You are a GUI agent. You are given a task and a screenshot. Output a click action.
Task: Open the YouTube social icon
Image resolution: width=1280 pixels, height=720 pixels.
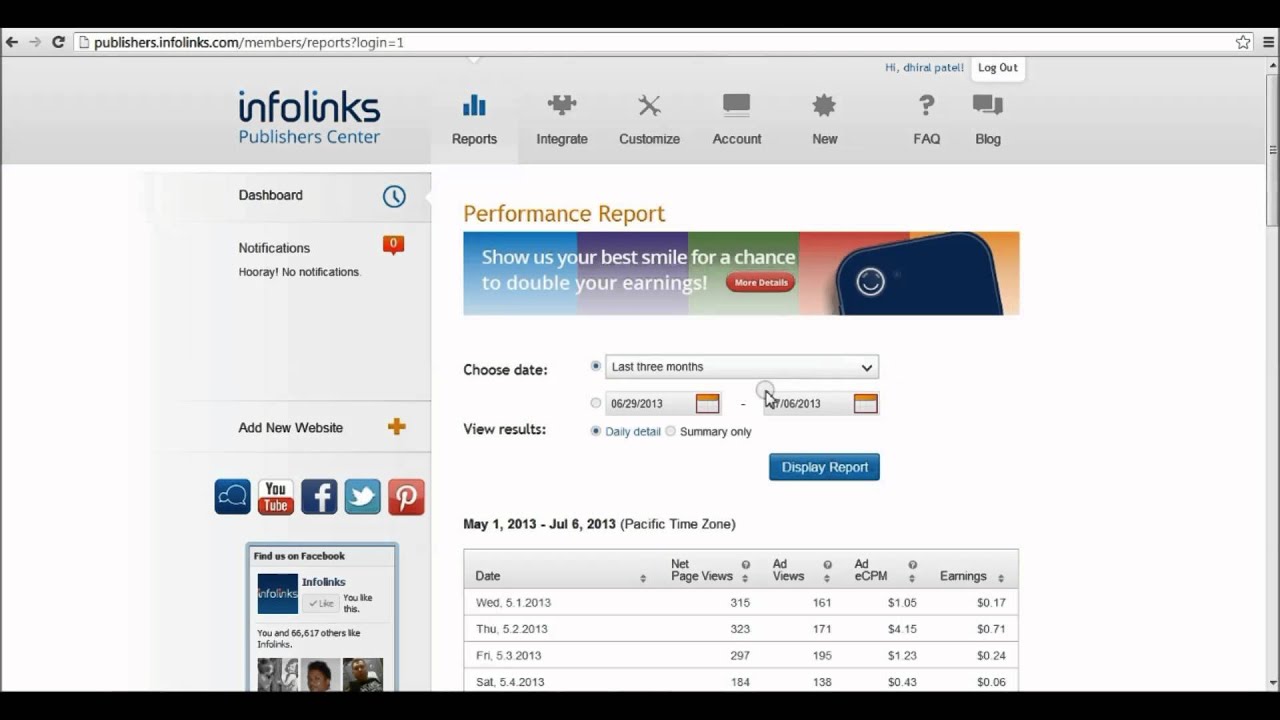276,497
